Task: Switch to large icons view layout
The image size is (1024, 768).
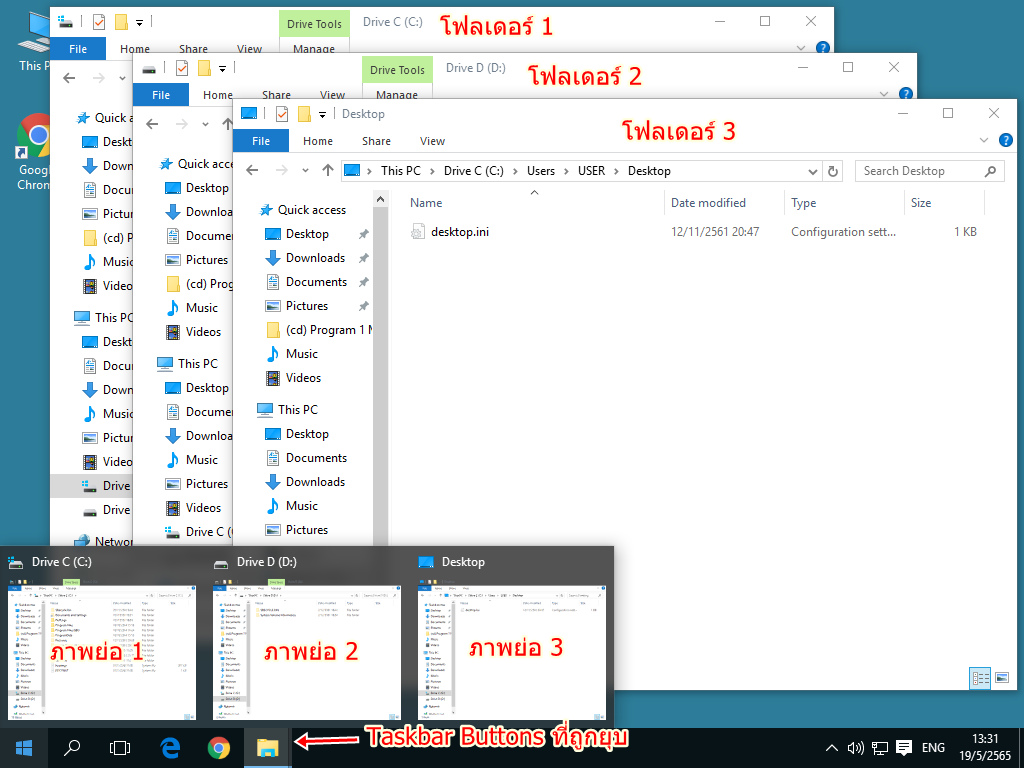Action: pyautogui.click(x=1000, y=678)
